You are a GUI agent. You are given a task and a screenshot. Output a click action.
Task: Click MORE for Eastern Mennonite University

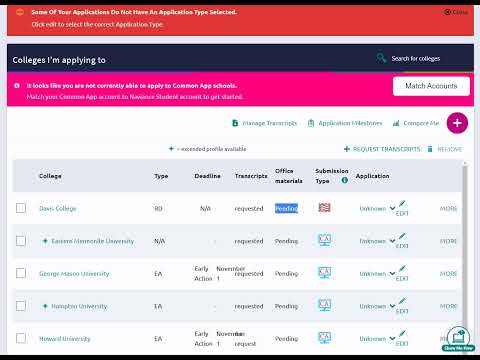[448, 241]
